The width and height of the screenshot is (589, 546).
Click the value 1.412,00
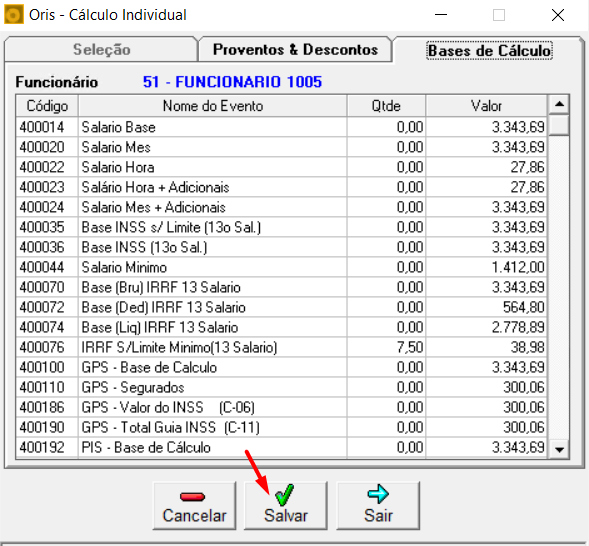(x=518, y=267)
